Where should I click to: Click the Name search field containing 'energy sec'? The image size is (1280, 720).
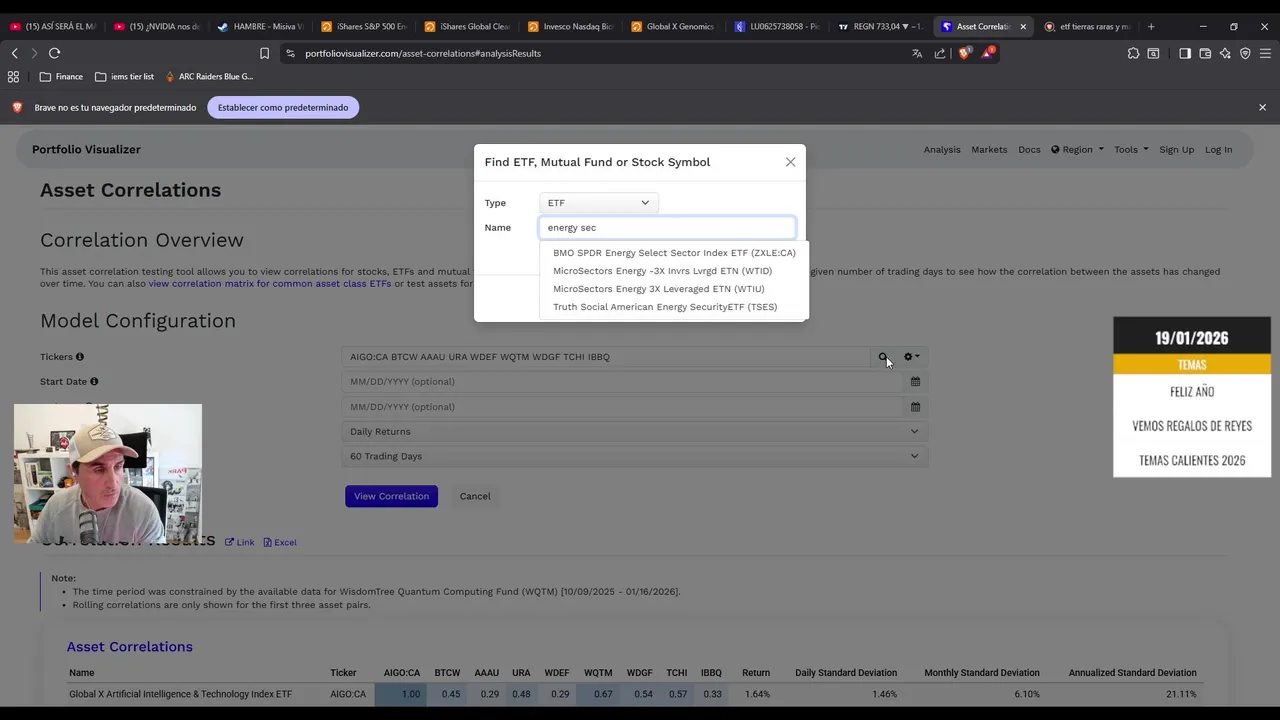tap(667, 228)
